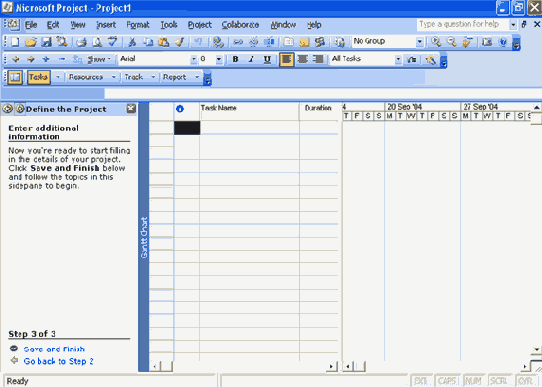
Task: Open Microsoft Project Help icon
Action: click(x=503, y=42)
